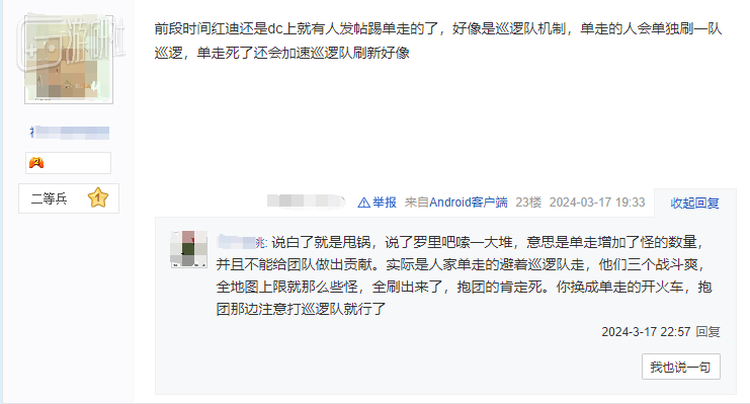Image resolution: width=750 pixels, height=404 pixels.
Task: Click the blurred label left of 举报
Action: point(306,201)
